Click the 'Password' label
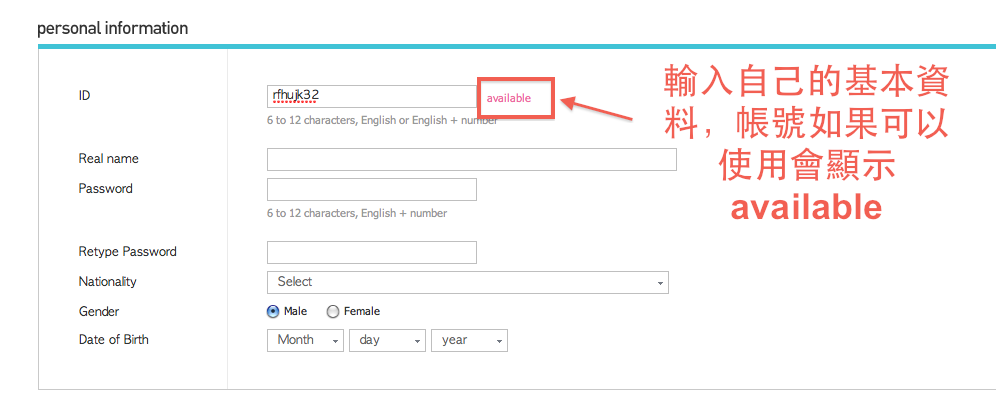Image resolution: width=996 pixels, height=413 pixels. (x=105, y=189)
